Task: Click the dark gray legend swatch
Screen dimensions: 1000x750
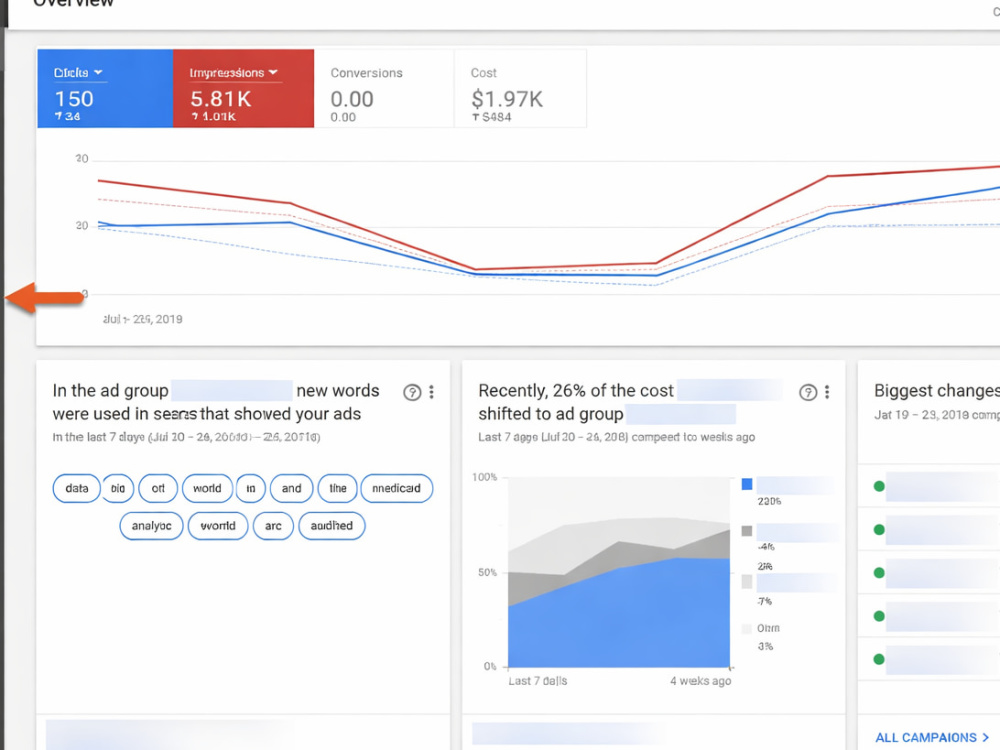Action: coord(747,531)
